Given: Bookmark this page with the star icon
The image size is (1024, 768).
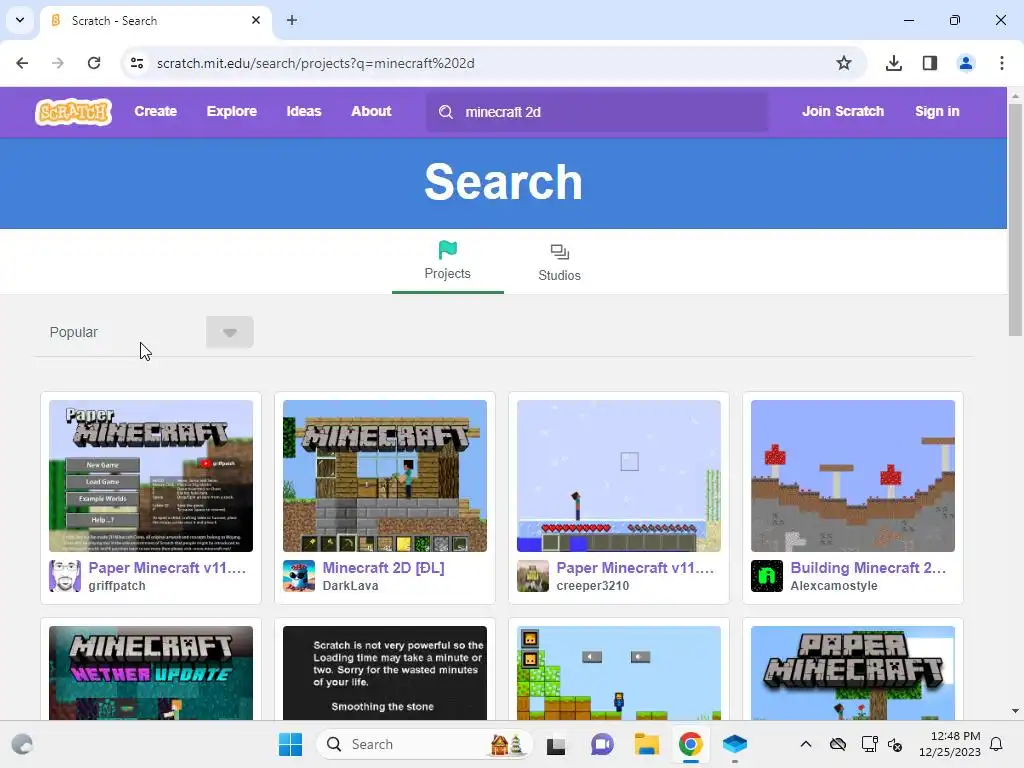Looking at the screenshot, I should point(844,63).
